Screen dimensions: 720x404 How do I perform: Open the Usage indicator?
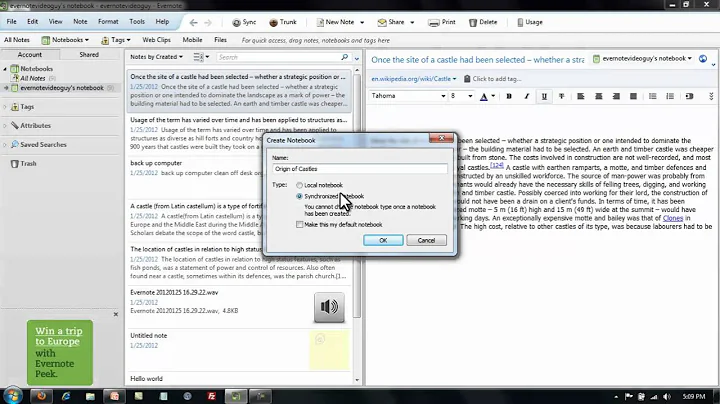pyautogui.click(x=530, y=22)
